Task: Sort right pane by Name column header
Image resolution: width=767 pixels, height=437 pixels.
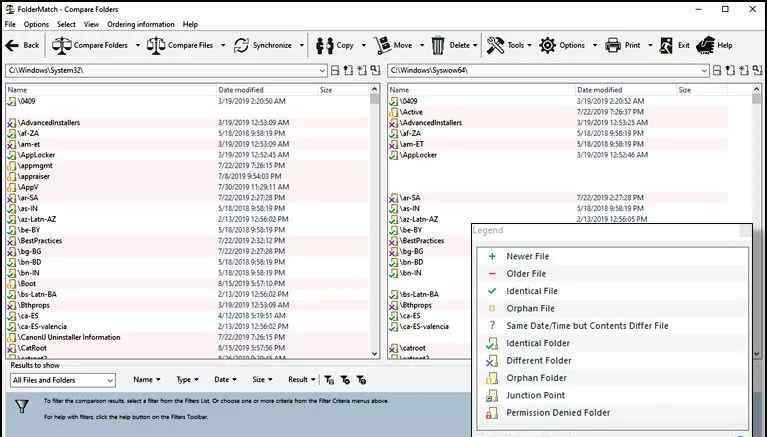Action: point(399,90)
